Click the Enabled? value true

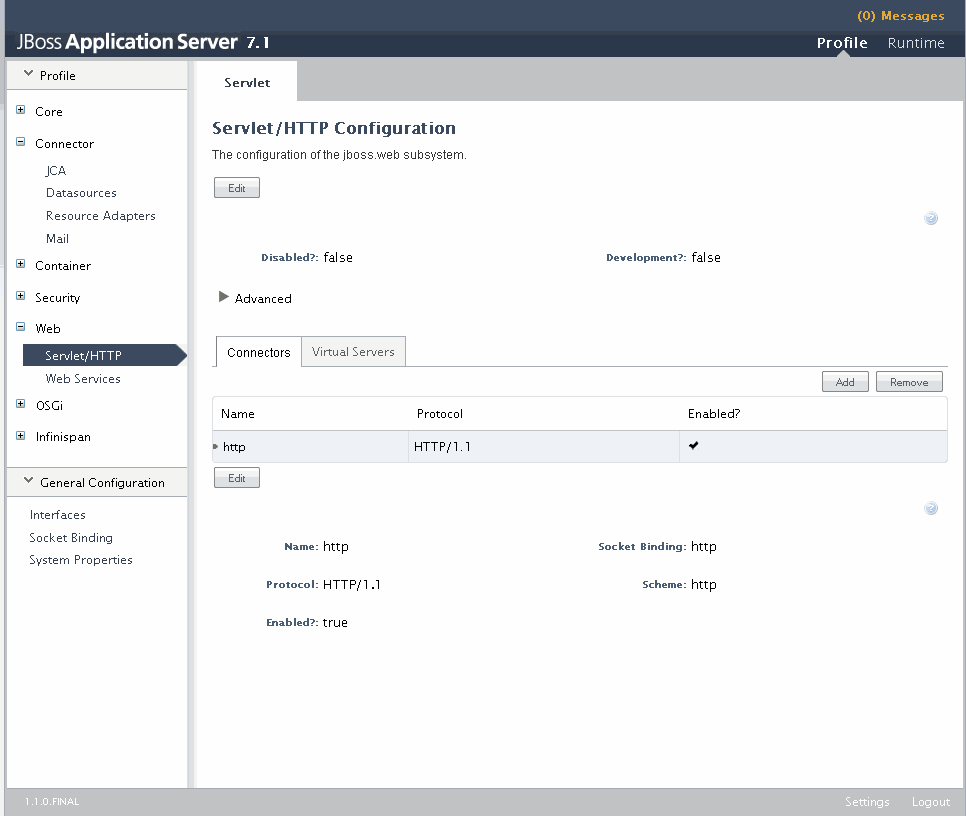point(335,623)
